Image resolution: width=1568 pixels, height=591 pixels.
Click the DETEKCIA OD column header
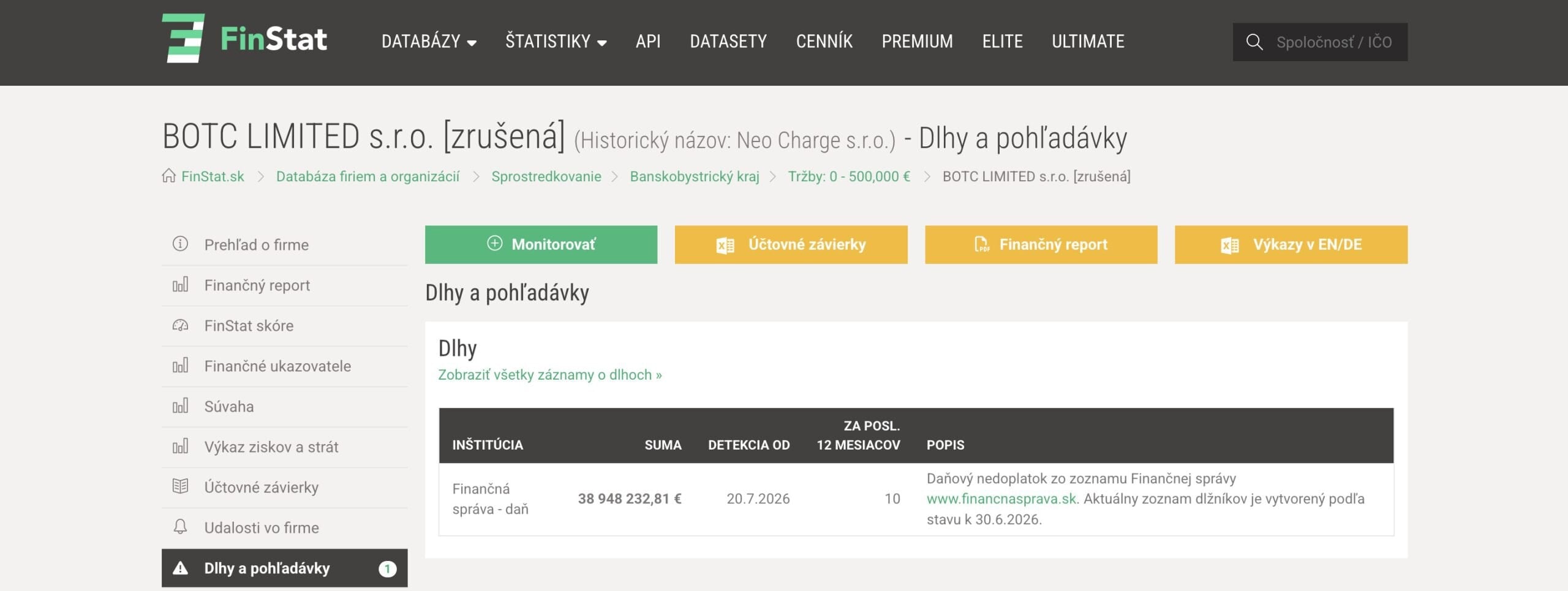coord(748,445)
